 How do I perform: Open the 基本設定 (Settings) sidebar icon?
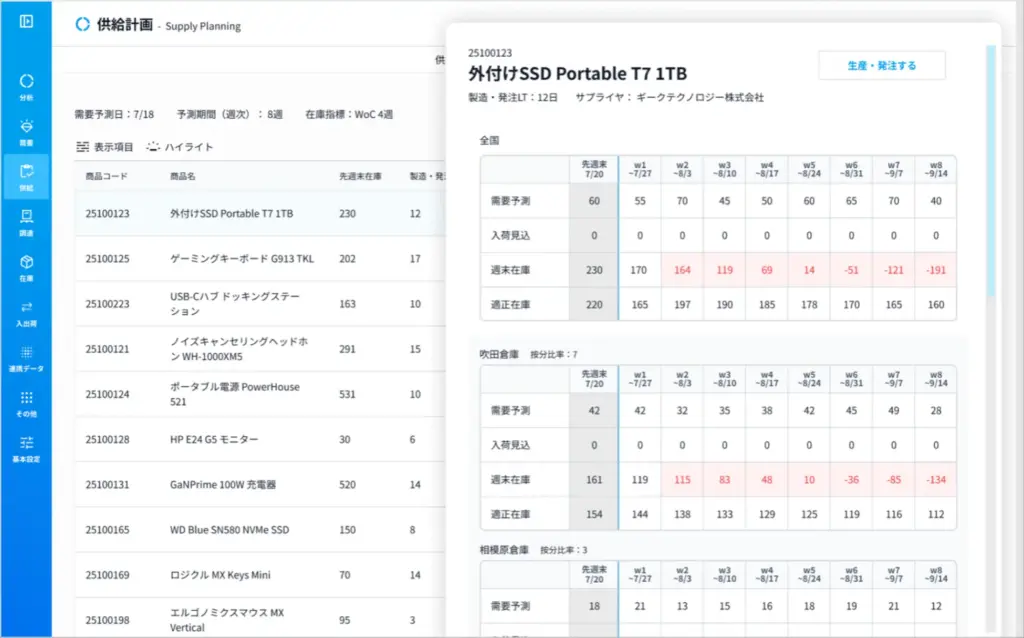pos(26,448)
